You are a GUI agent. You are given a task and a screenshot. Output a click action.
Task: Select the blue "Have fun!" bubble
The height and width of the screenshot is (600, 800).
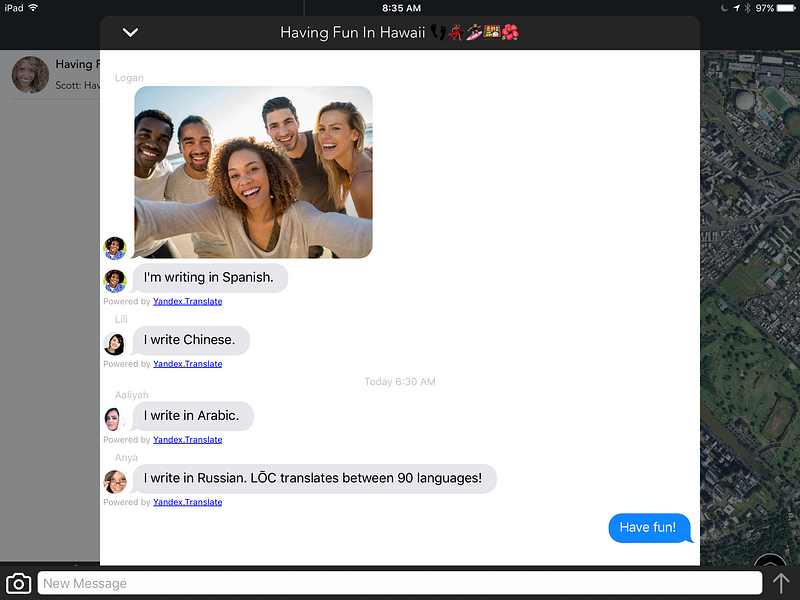click(651, 528)
